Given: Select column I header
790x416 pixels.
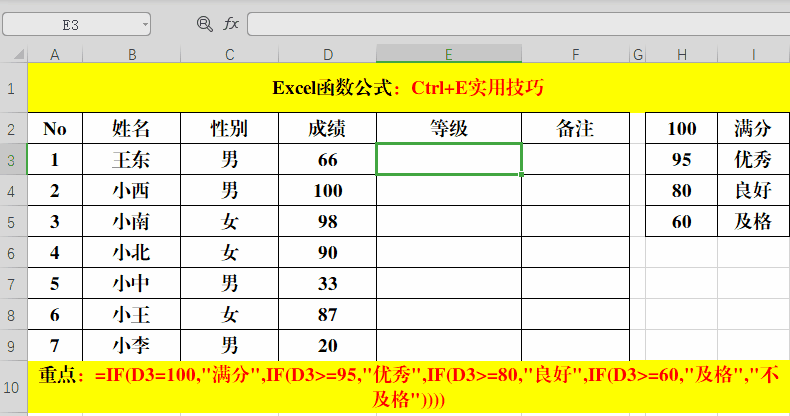Looking at the screenshot, I should [x=754, y=54].
